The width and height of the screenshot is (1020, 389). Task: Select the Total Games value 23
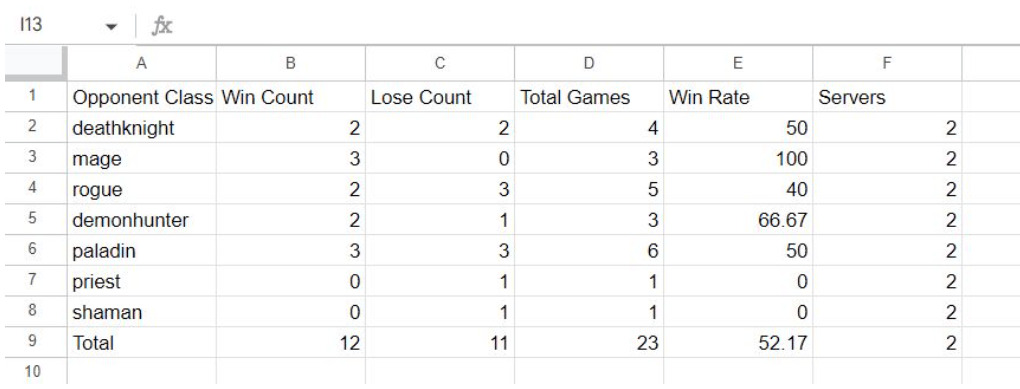point(589,343)
